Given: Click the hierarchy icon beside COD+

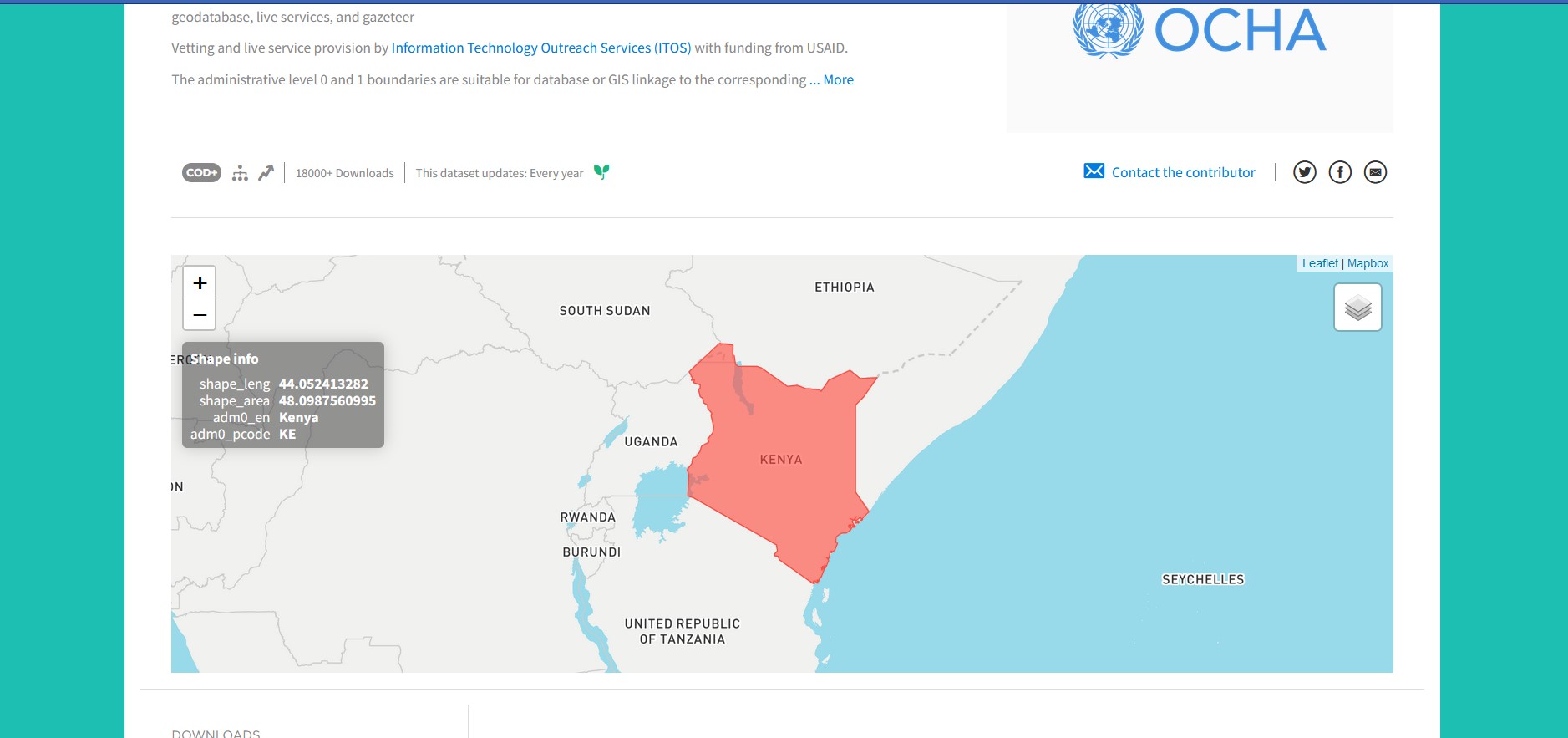Looking at the screenshot, I should coord(240,173).
